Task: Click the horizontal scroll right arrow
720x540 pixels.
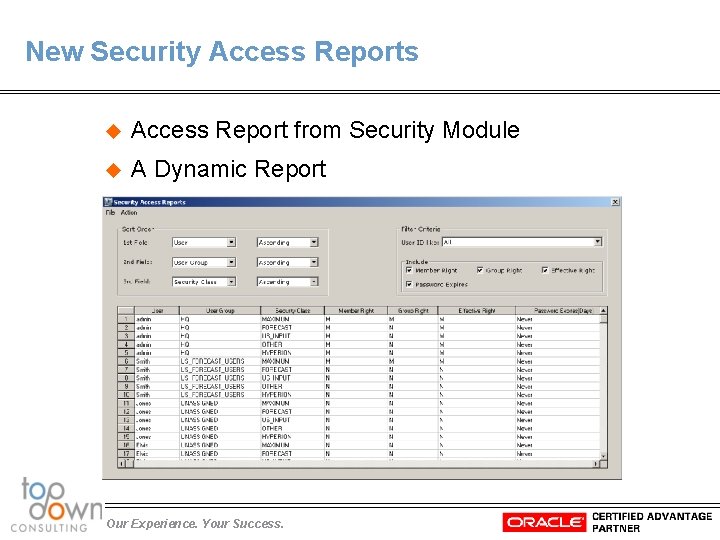Action: coord(596,464)
